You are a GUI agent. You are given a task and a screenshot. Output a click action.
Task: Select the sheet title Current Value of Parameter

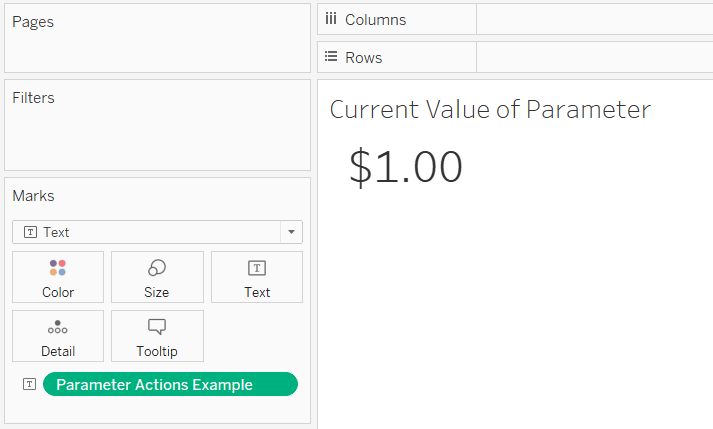click(490, 110)
